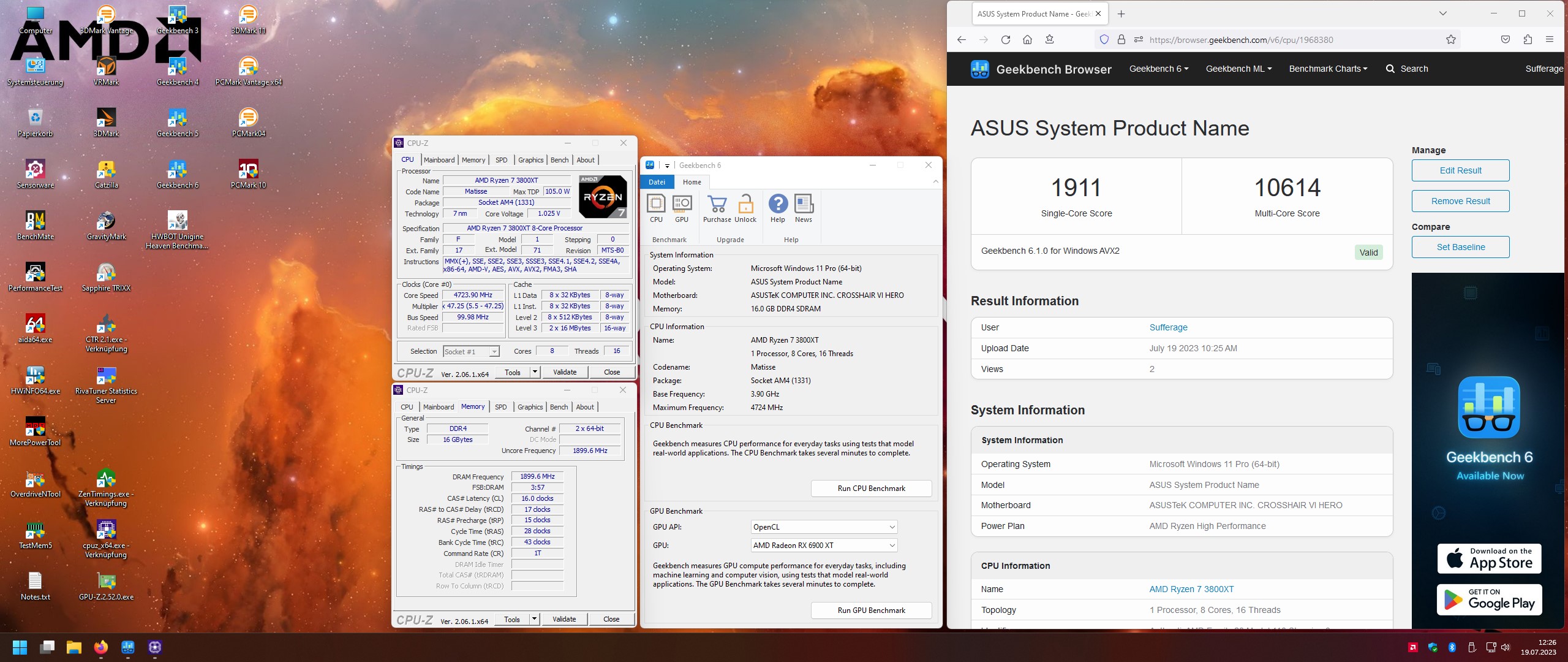The image size is (1568, 662).
Task: Open Papierkorb recycle bin icon
Action: coord(35,122)
